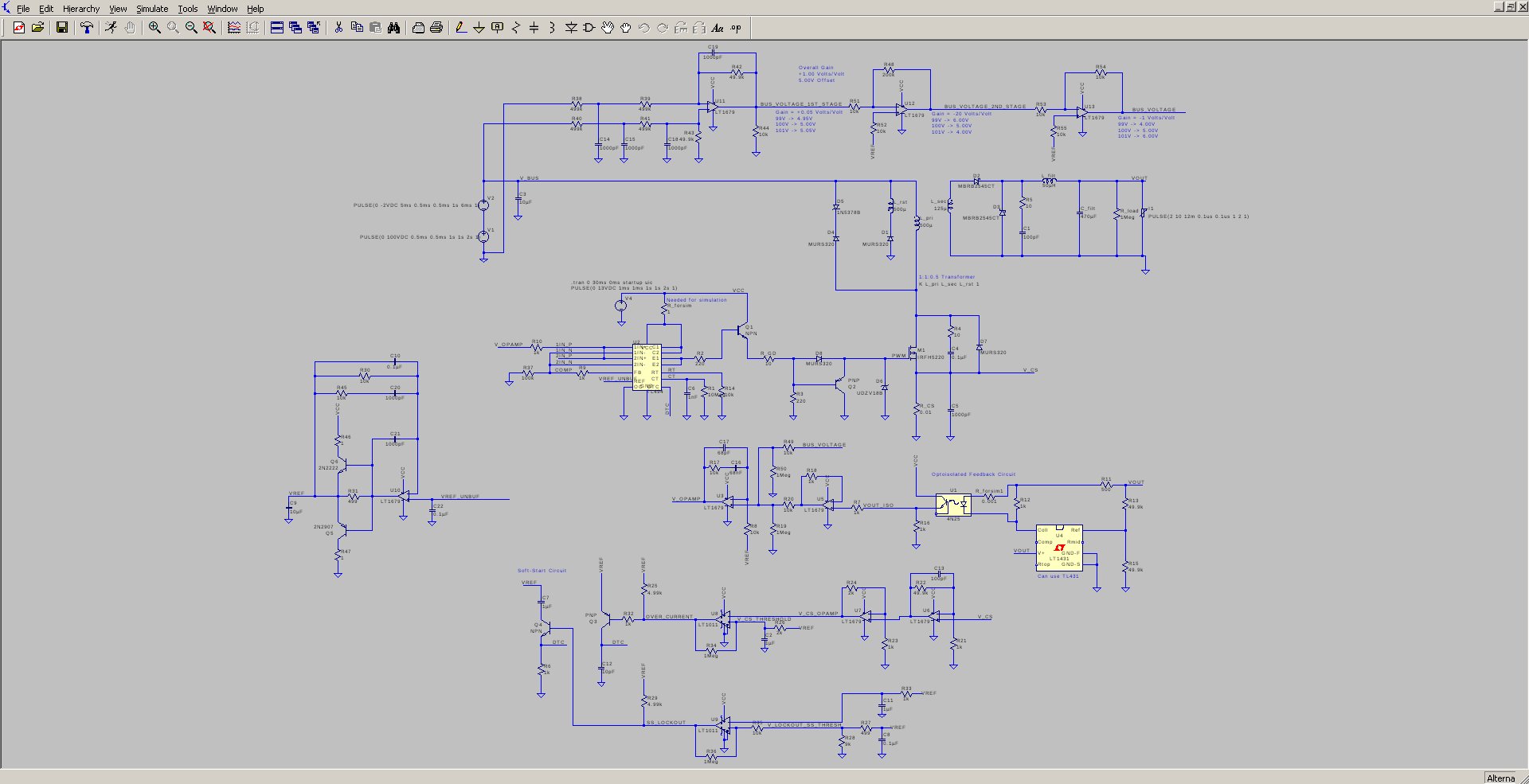Image resolution: width=1529 pixels, height=784 pixels.
Task: Select the Draw Wire pencil tool
Action: tap(461, 28)
